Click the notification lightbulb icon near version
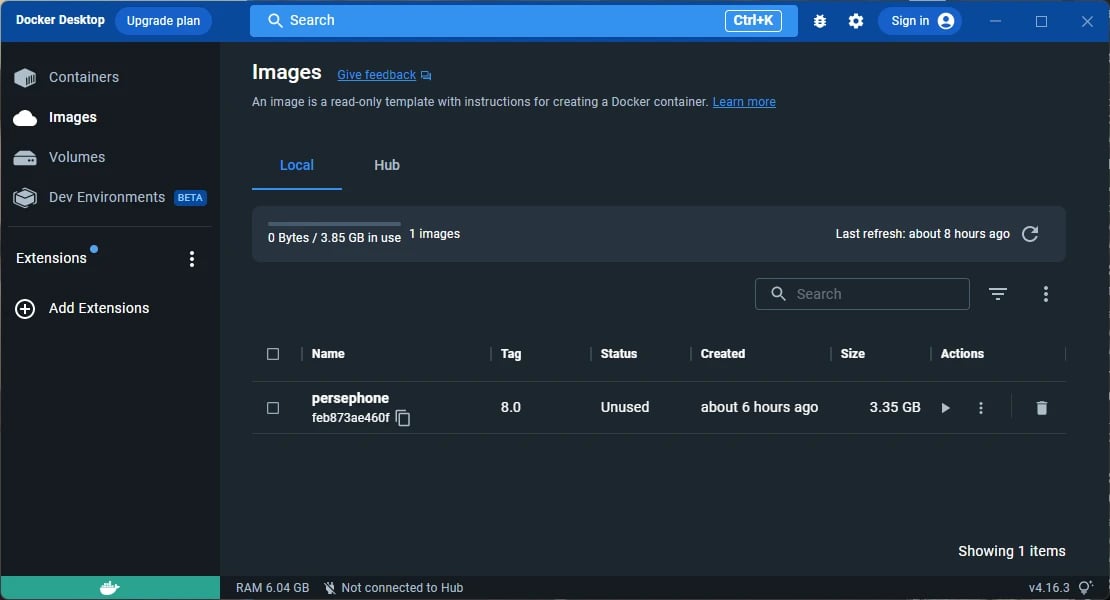Image resolution: width=1110 pixels, height=600 pixels. point(1085,587)
